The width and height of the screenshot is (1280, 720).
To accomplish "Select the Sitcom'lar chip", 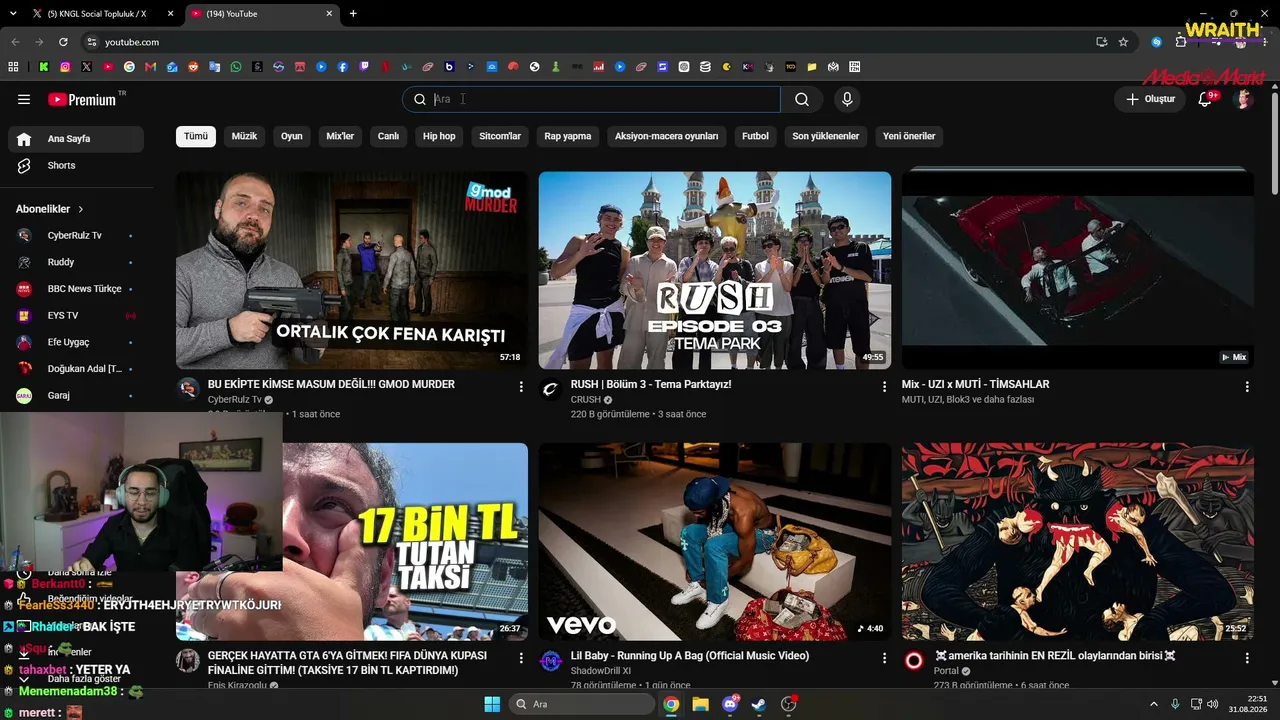I will click(x=500, y=136).
